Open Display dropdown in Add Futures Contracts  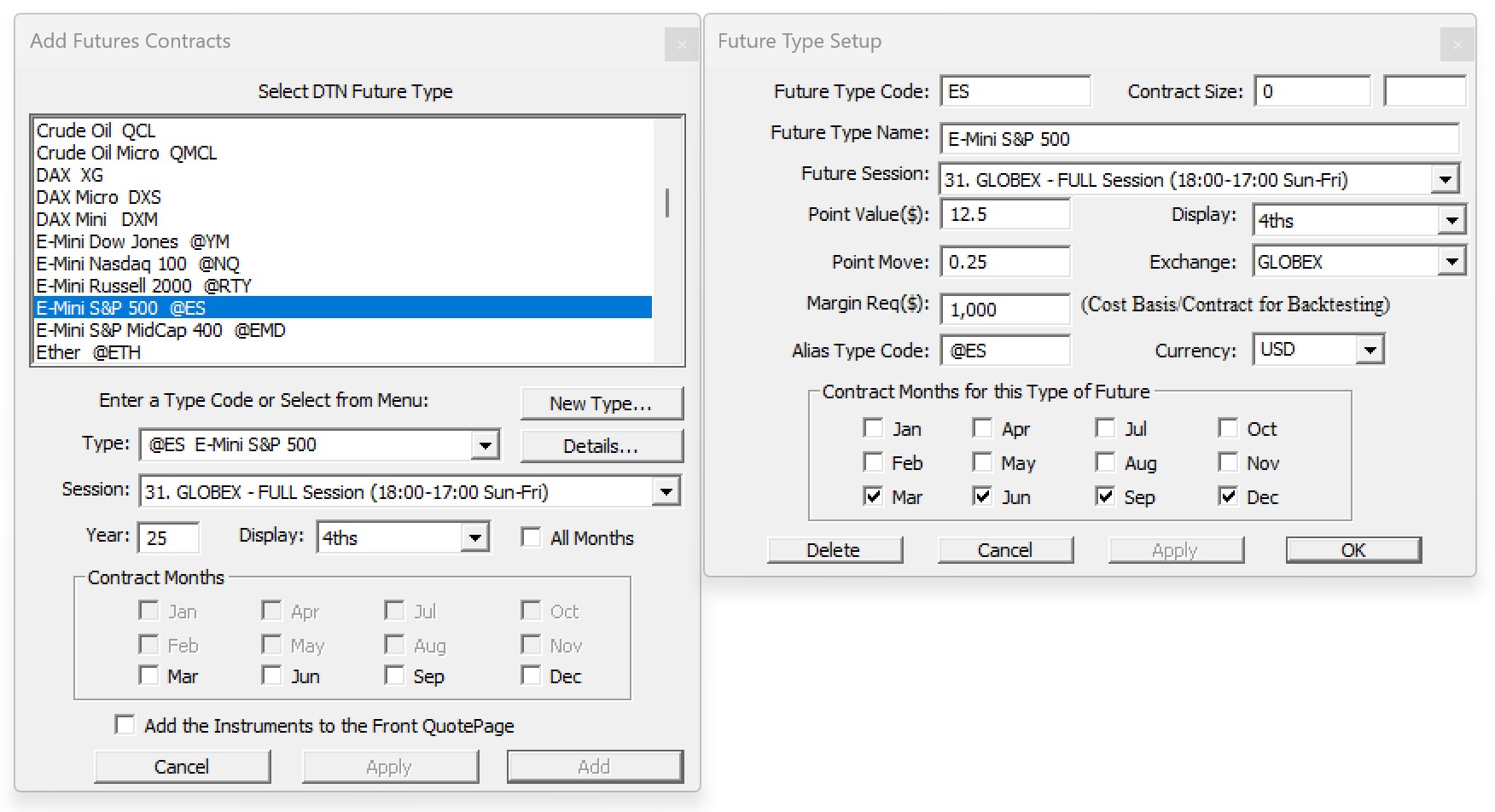click(474, 537)
